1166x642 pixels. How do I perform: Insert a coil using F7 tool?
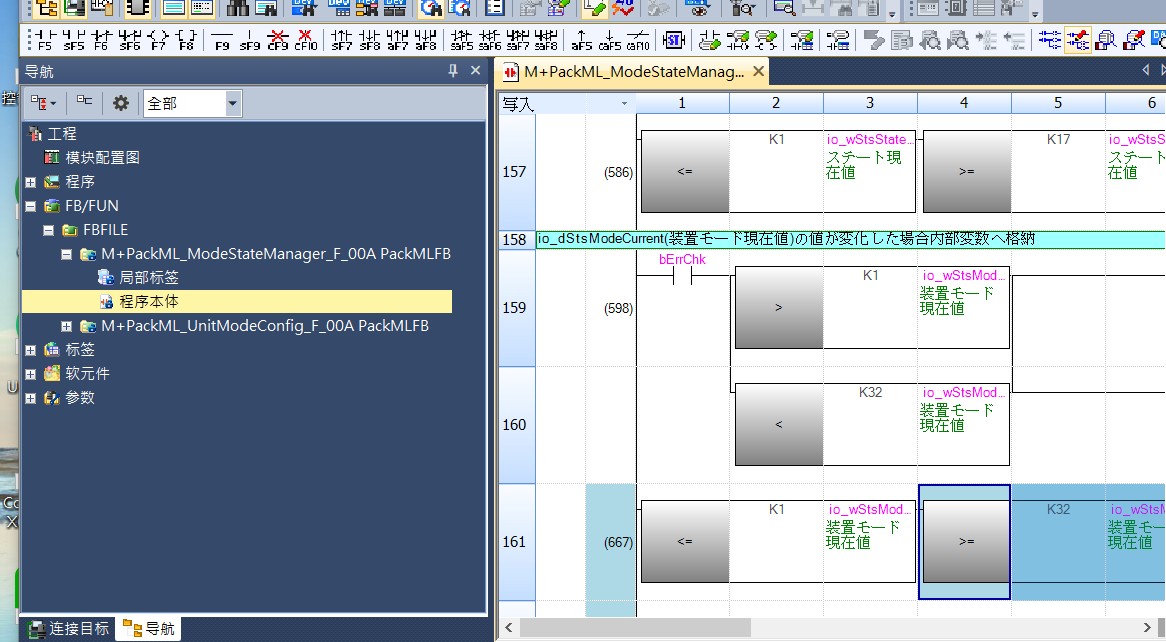coord(157,40)
